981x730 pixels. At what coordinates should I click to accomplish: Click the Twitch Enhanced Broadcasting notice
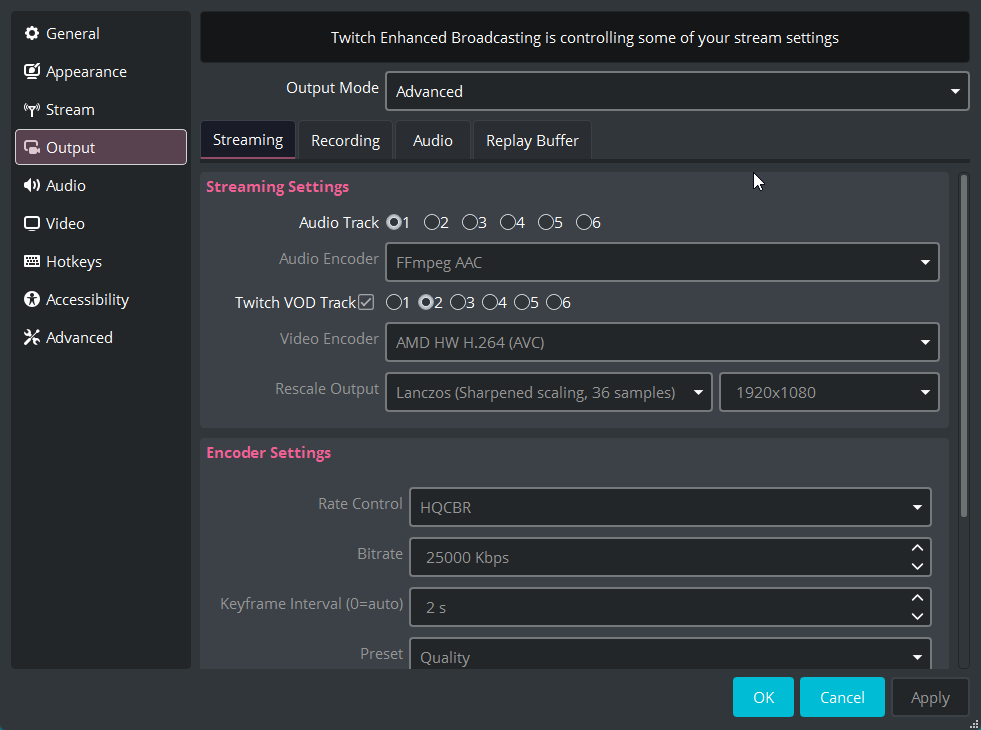(x=584, y=38)
